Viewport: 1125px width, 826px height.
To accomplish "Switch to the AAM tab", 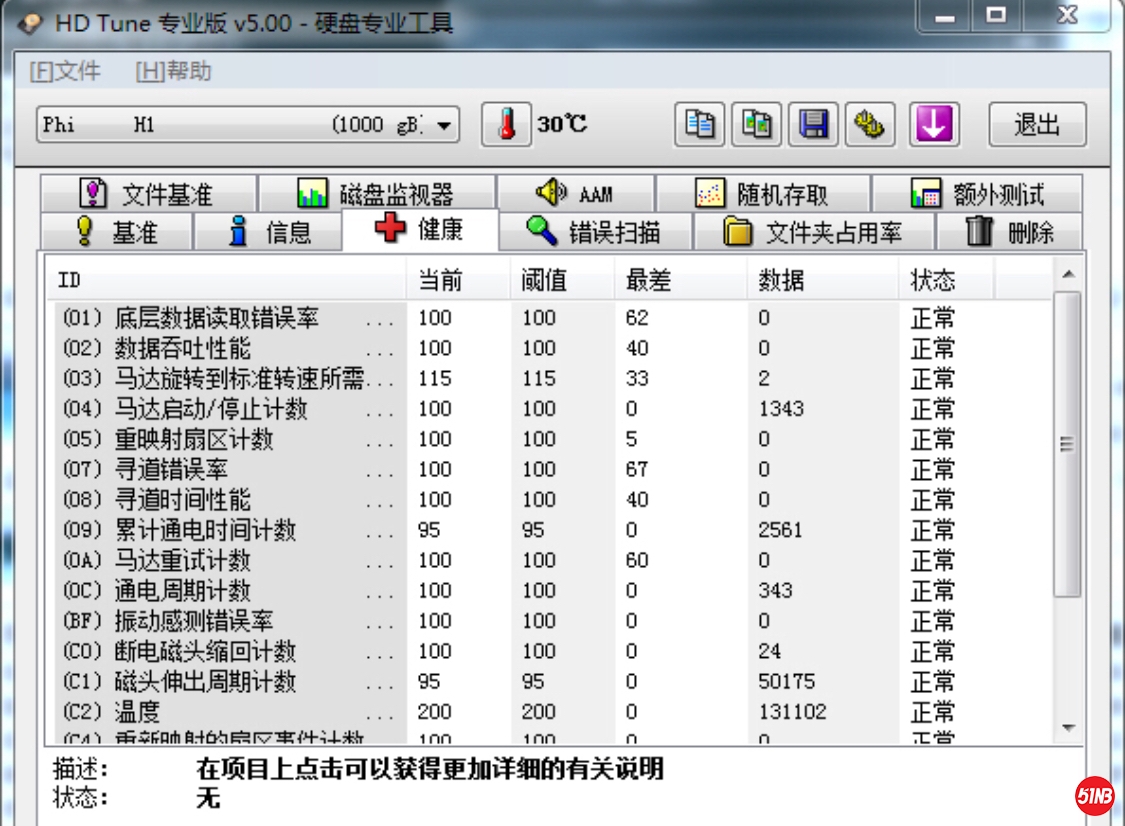I will click(575, 193).
